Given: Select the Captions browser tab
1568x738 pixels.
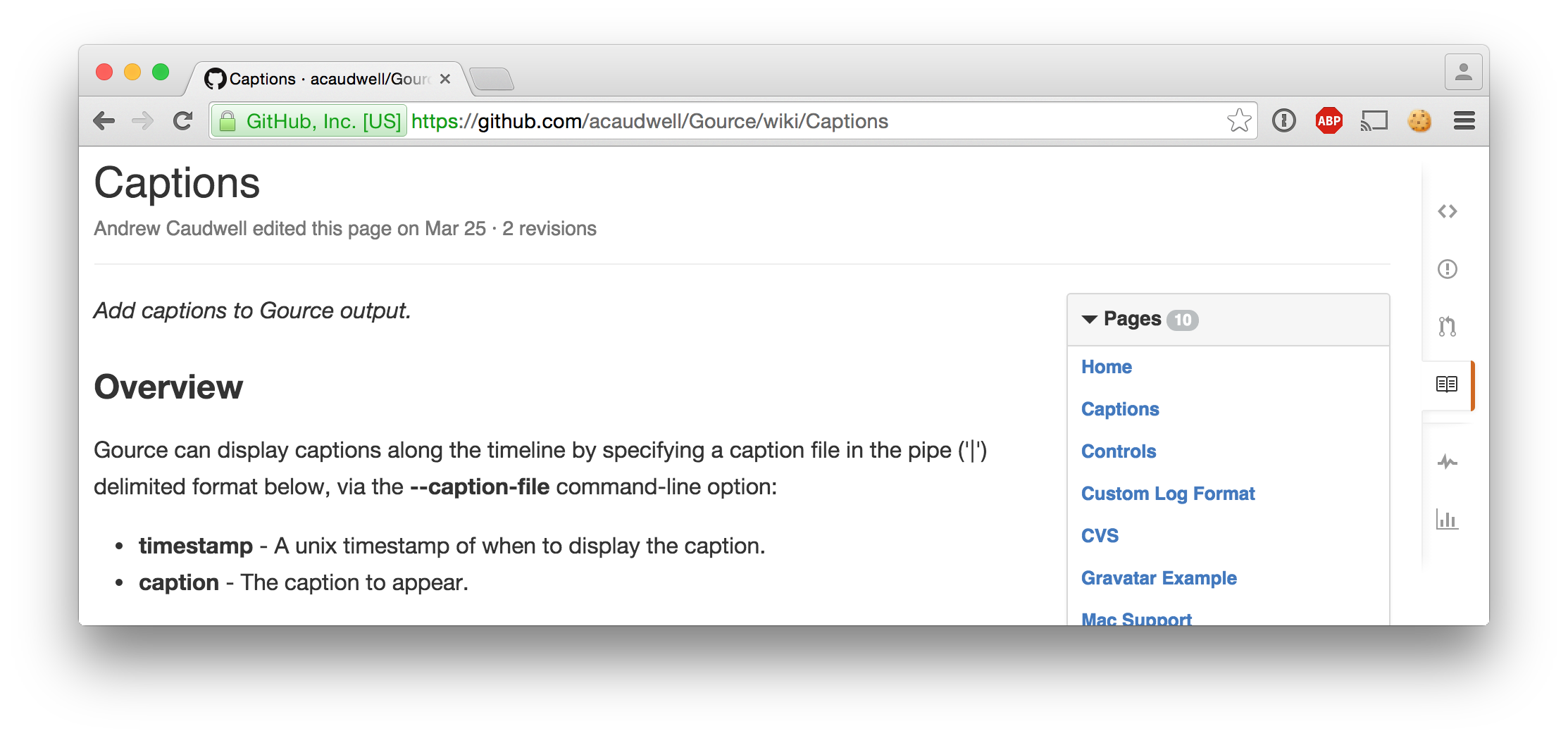Looking at the screenshot, I should [328, 79].
